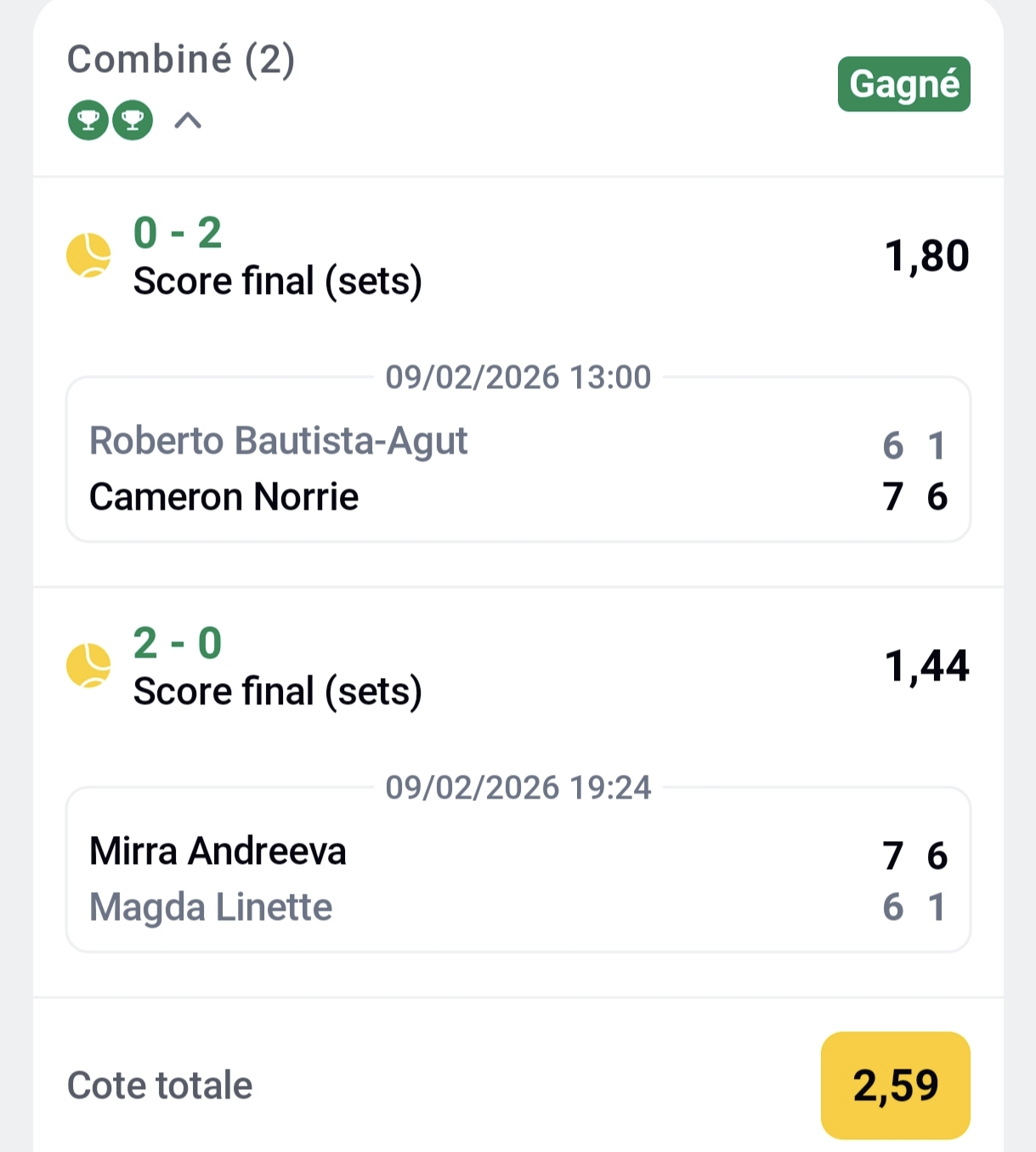
Task: Click the second green trophy icon
Action: click(x=133, y=120)
